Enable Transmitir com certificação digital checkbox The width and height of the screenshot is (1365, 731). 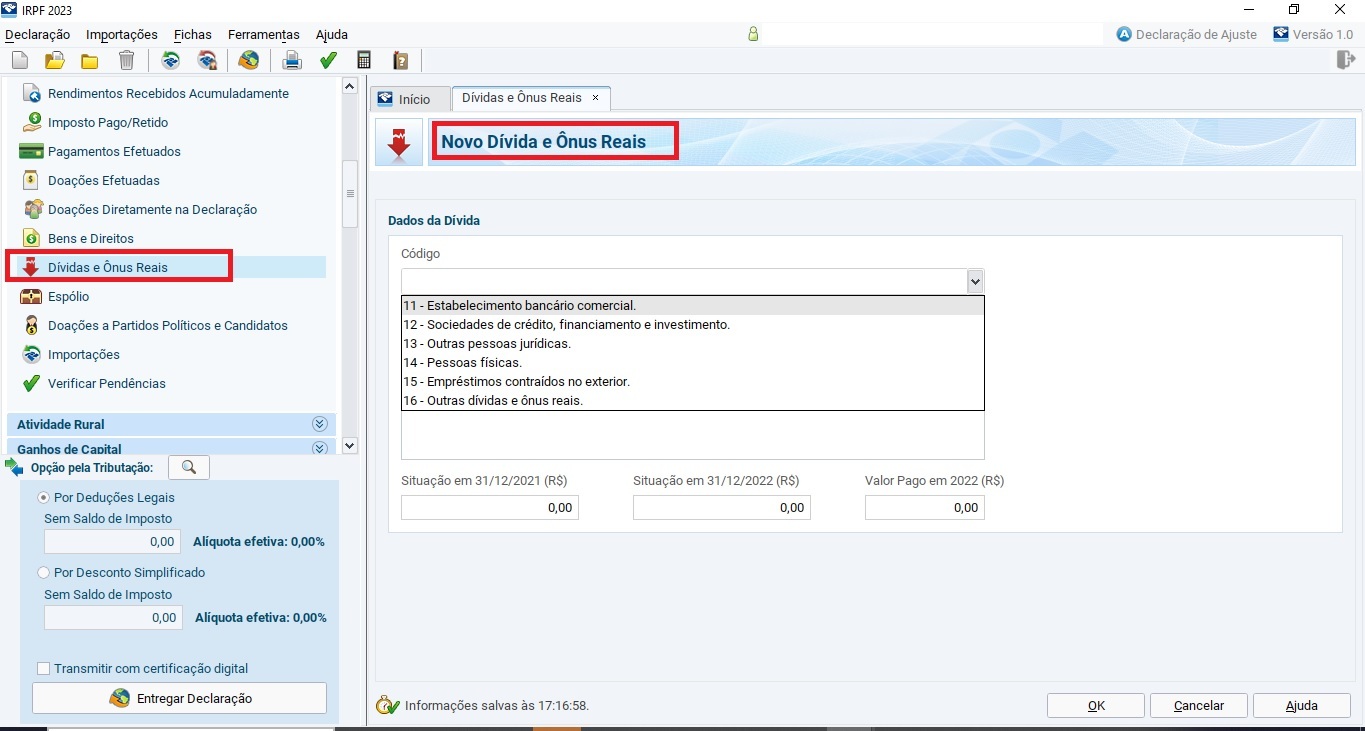click(43, 668)
